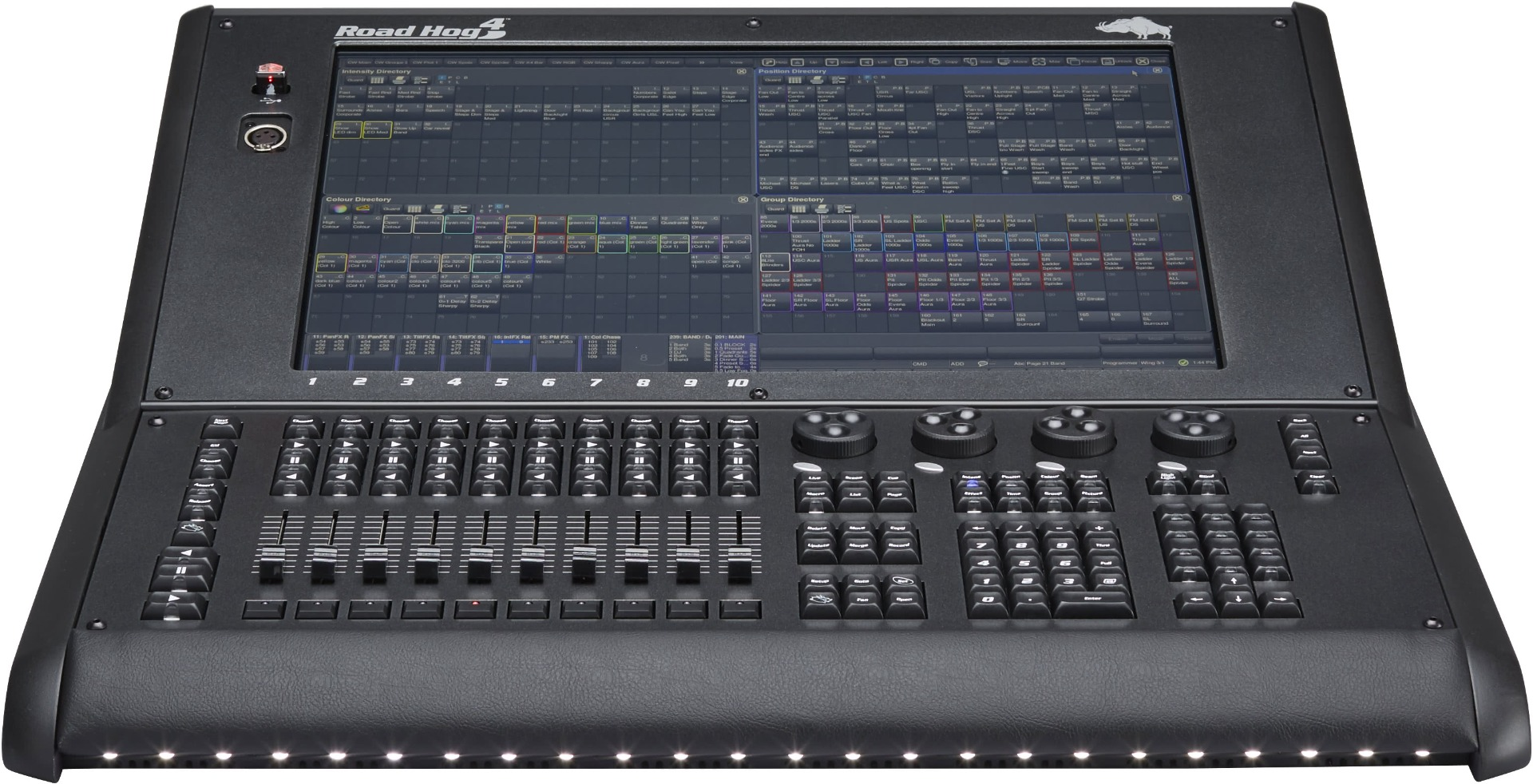Click the Copy icon in the top toolbar
This screenshot has width=1533, height=784.
[x=935, y=61]
